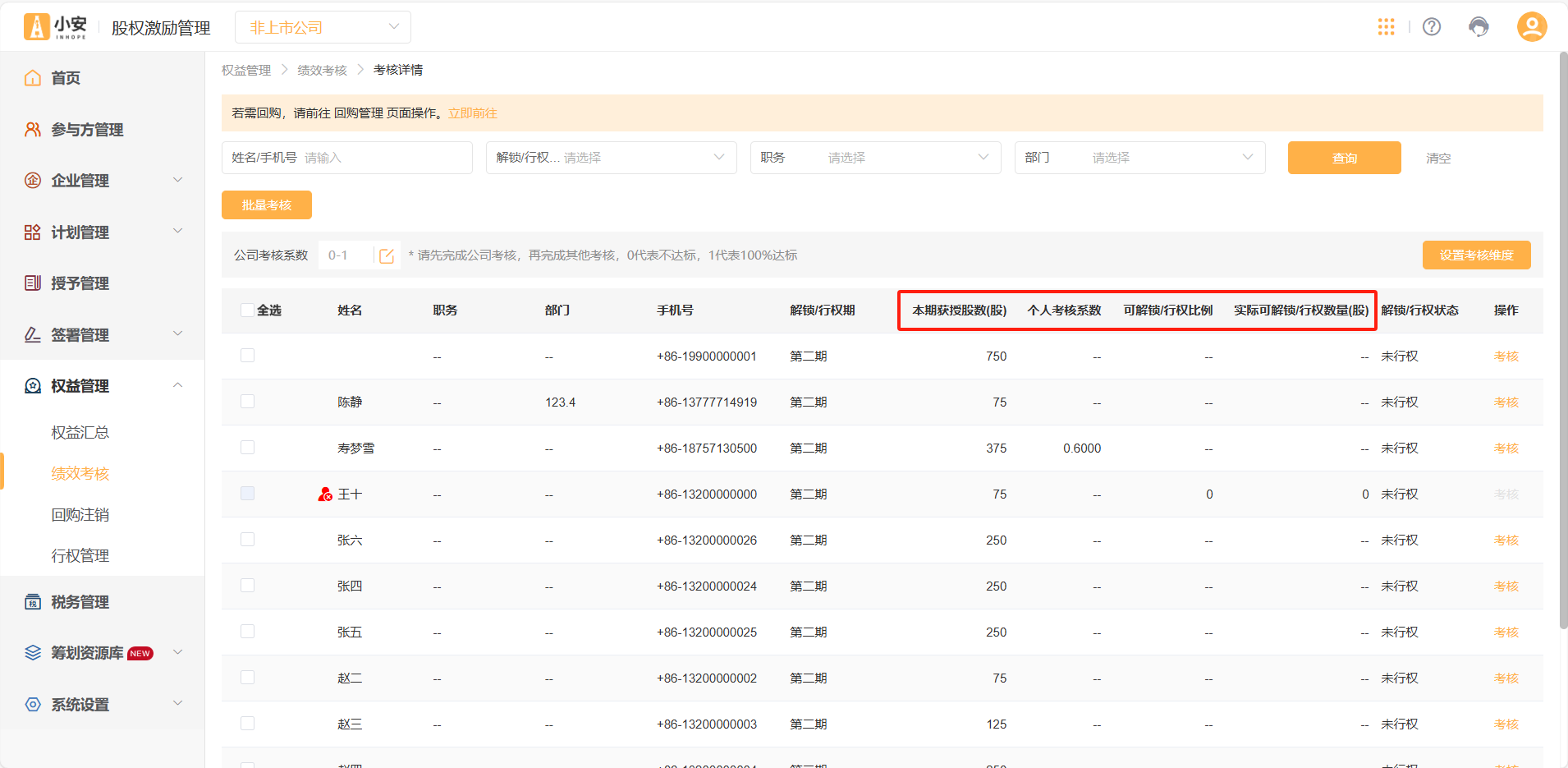Go to 行权管理 submenu
Screen dimensions: 1568x768
click(x=80, y=556)
